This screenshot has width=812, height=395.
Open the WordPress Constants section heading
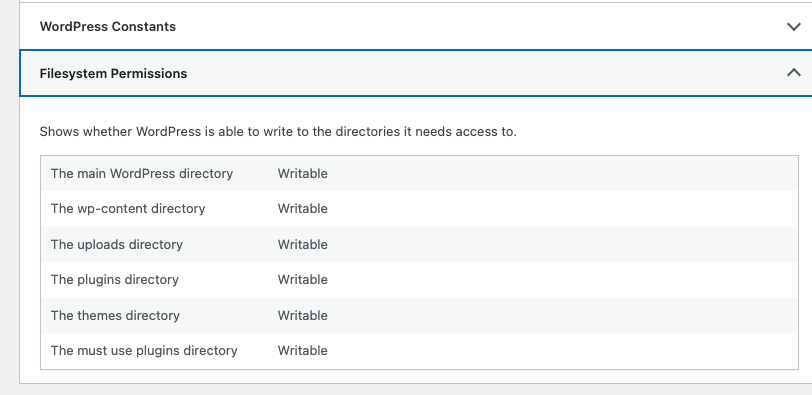(108, 26)
